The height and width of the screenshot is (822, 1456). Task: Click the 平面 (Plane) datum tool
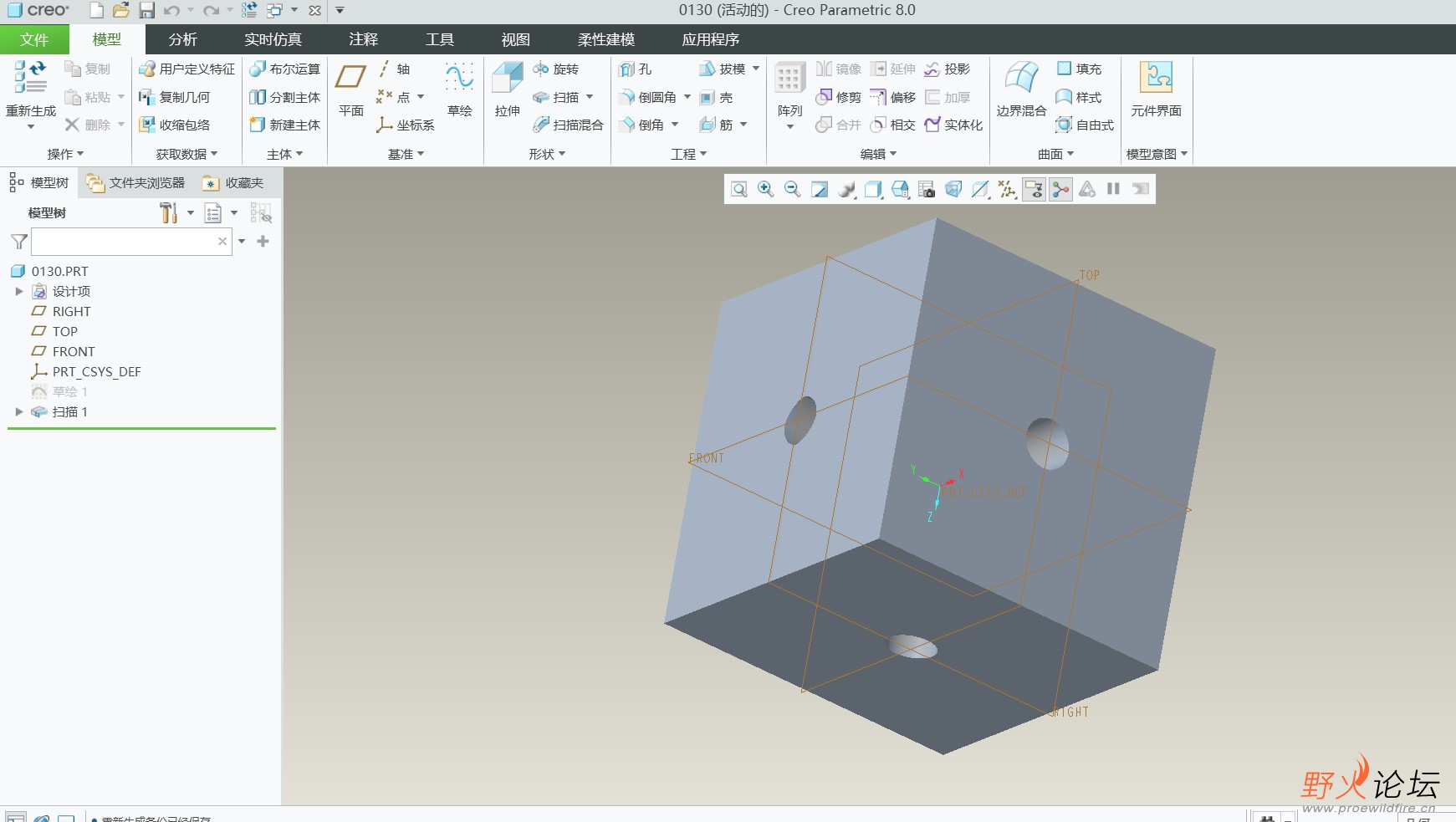point(350,88)
